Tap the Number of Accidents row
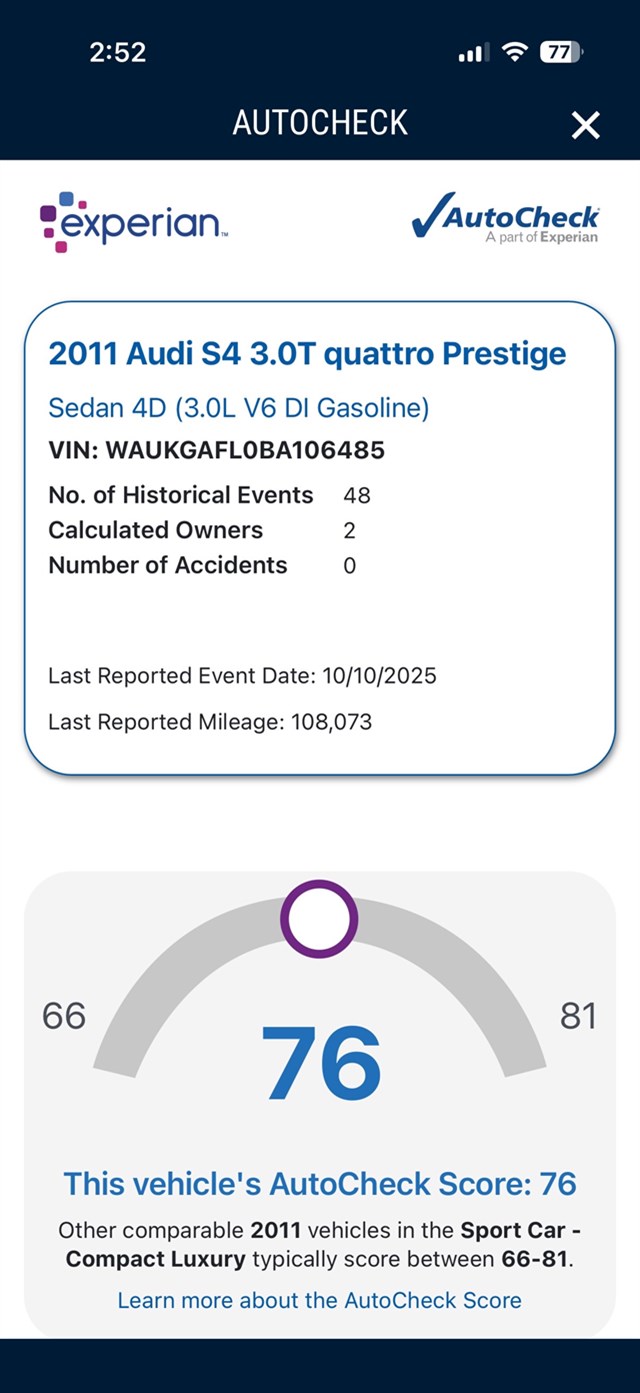Viewport: 640px width, 1393px height. (x=200, y=565)
